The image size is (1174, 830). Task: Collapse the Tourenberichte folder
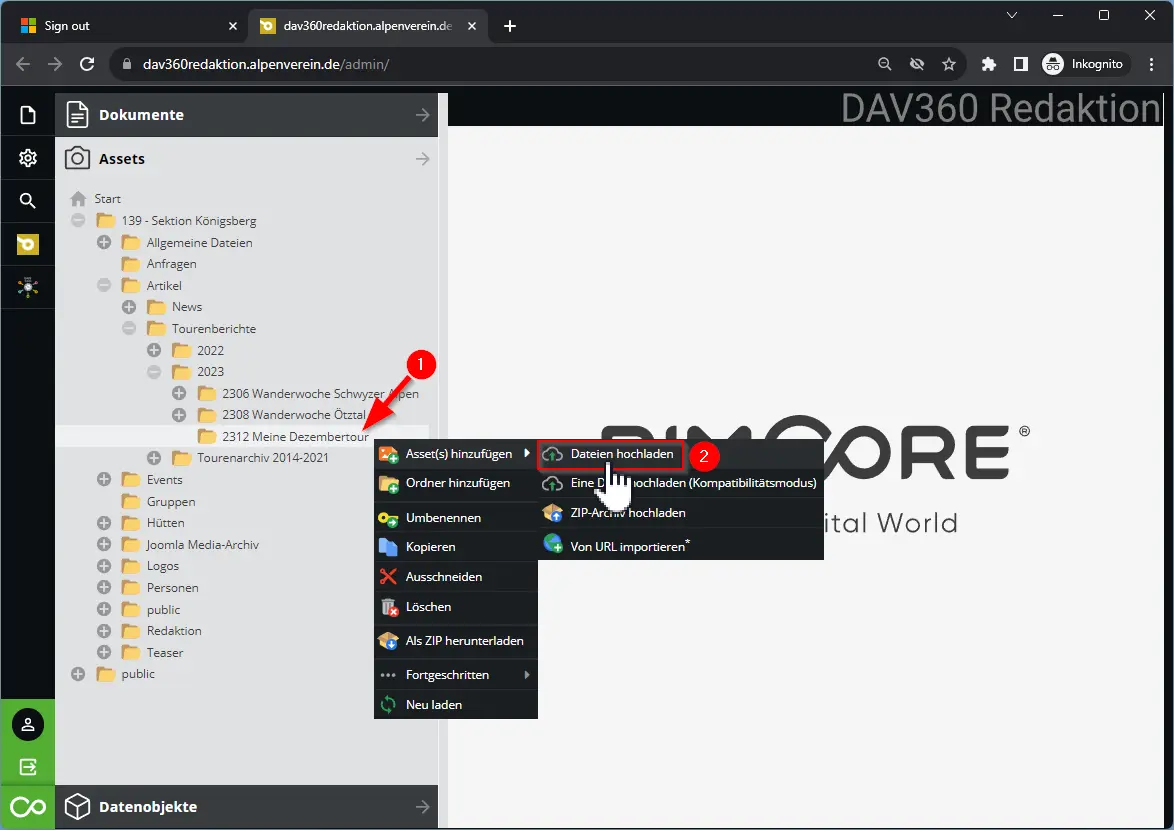129,328
